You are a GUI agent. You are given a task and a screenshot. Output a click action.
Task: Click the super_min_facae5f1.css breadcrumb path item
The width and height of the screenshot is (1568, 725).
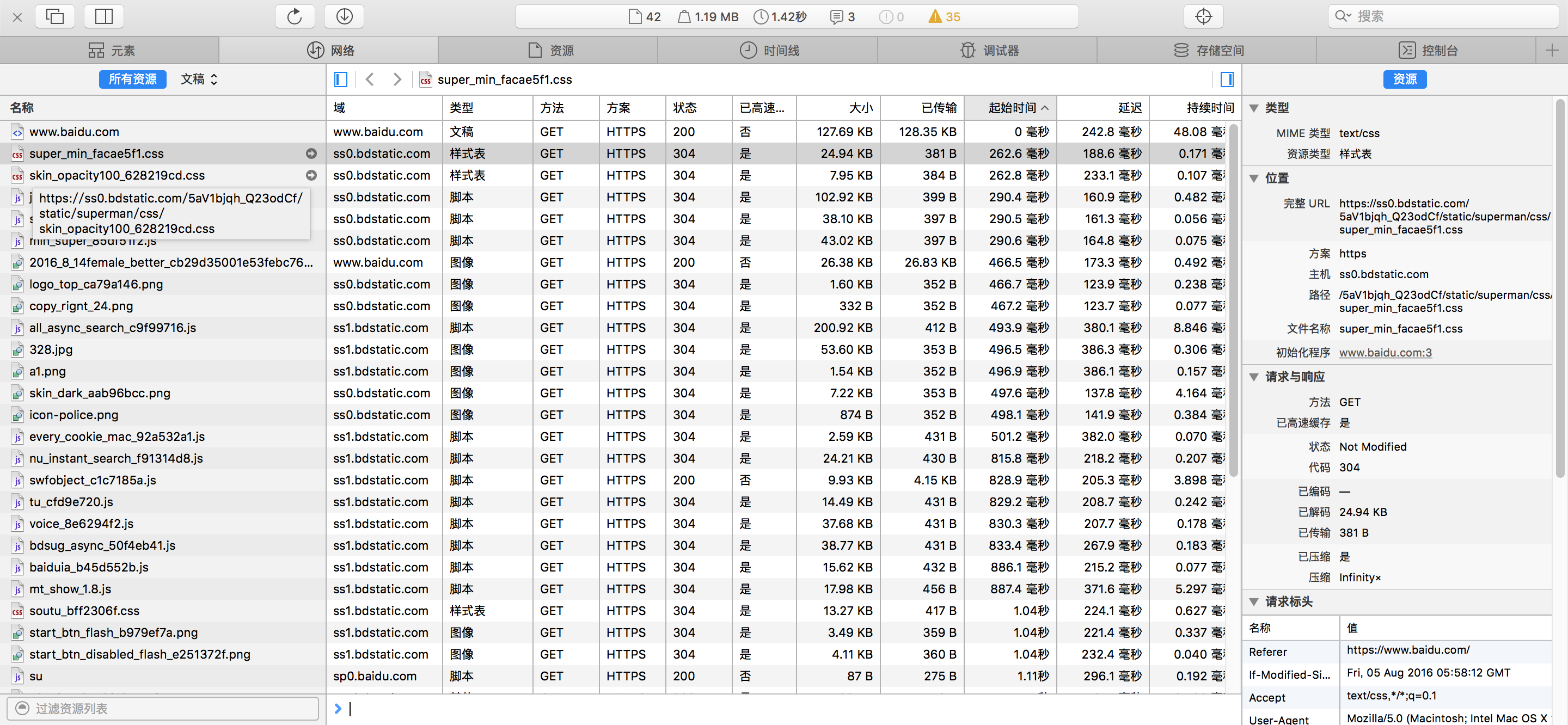coord(495,80)
